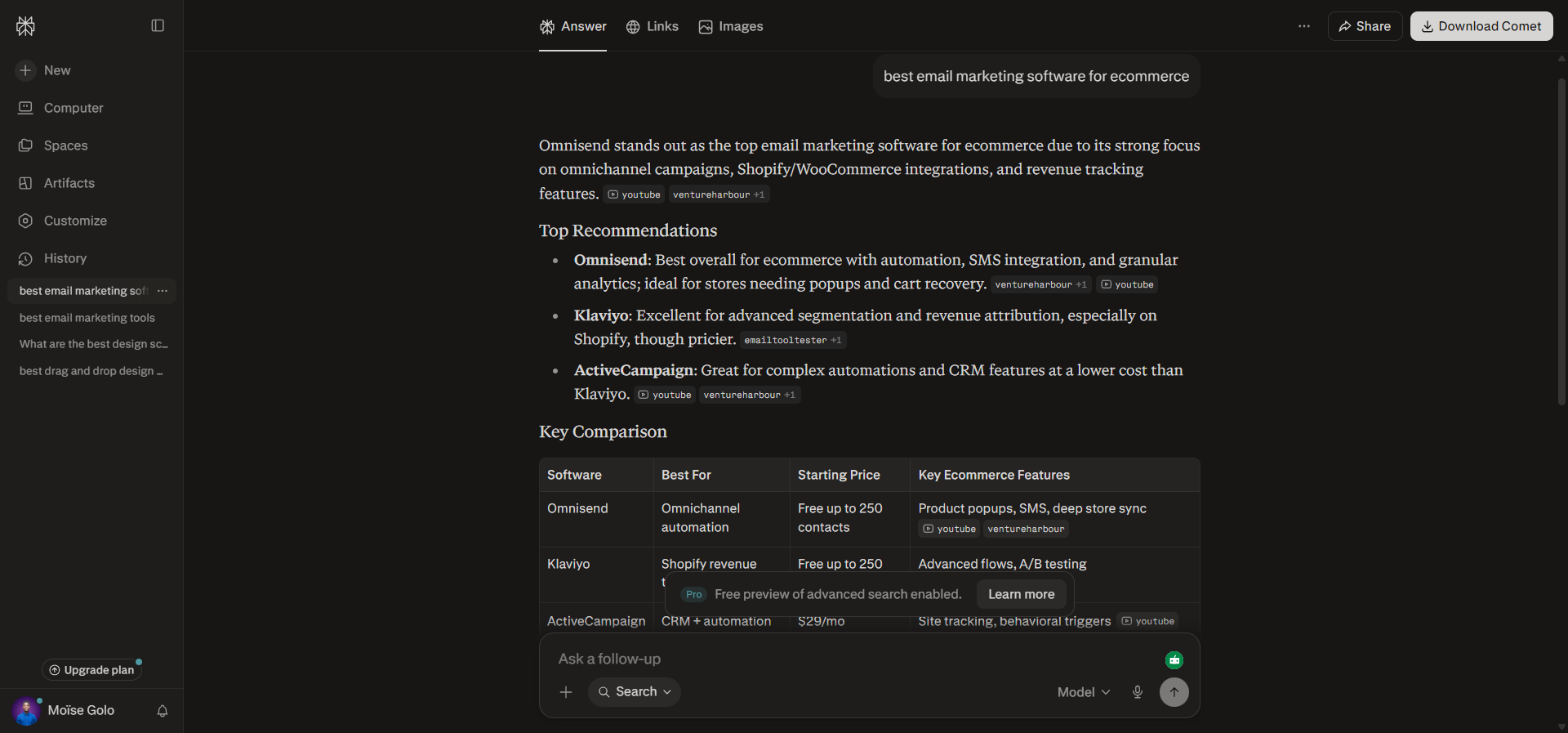Click the Perplexity logo icon
The image size is (1568, 733).
tap(25, 26)
